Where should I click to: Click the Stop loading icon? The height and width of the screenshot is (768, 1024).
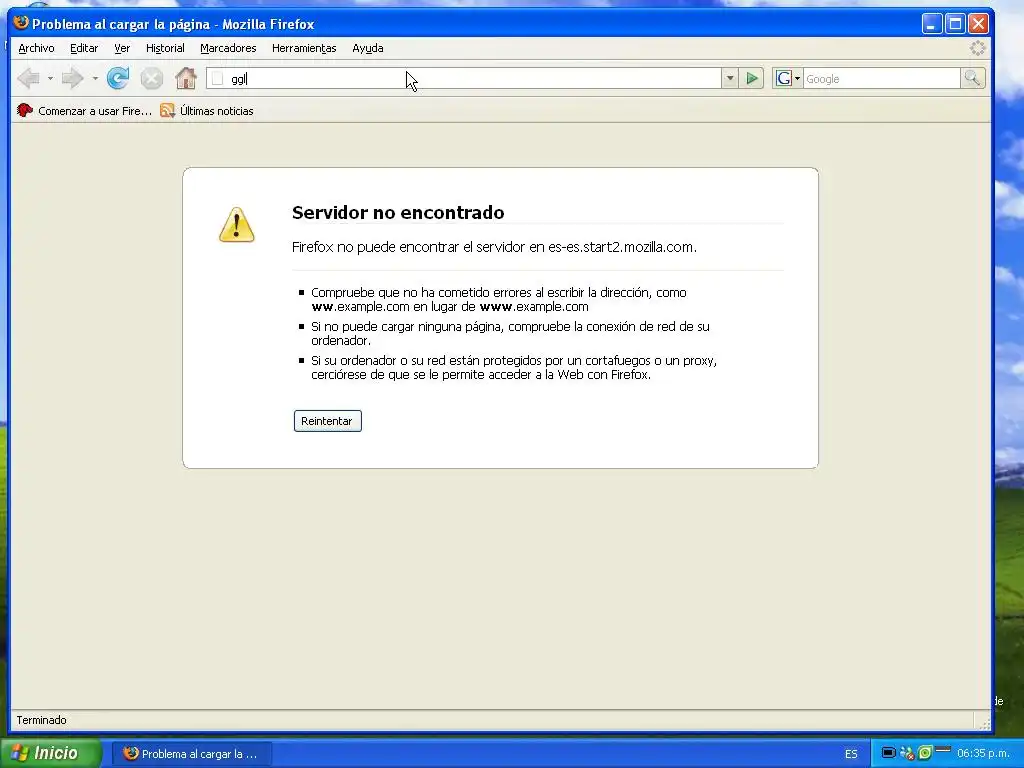(x=152, y=79)
